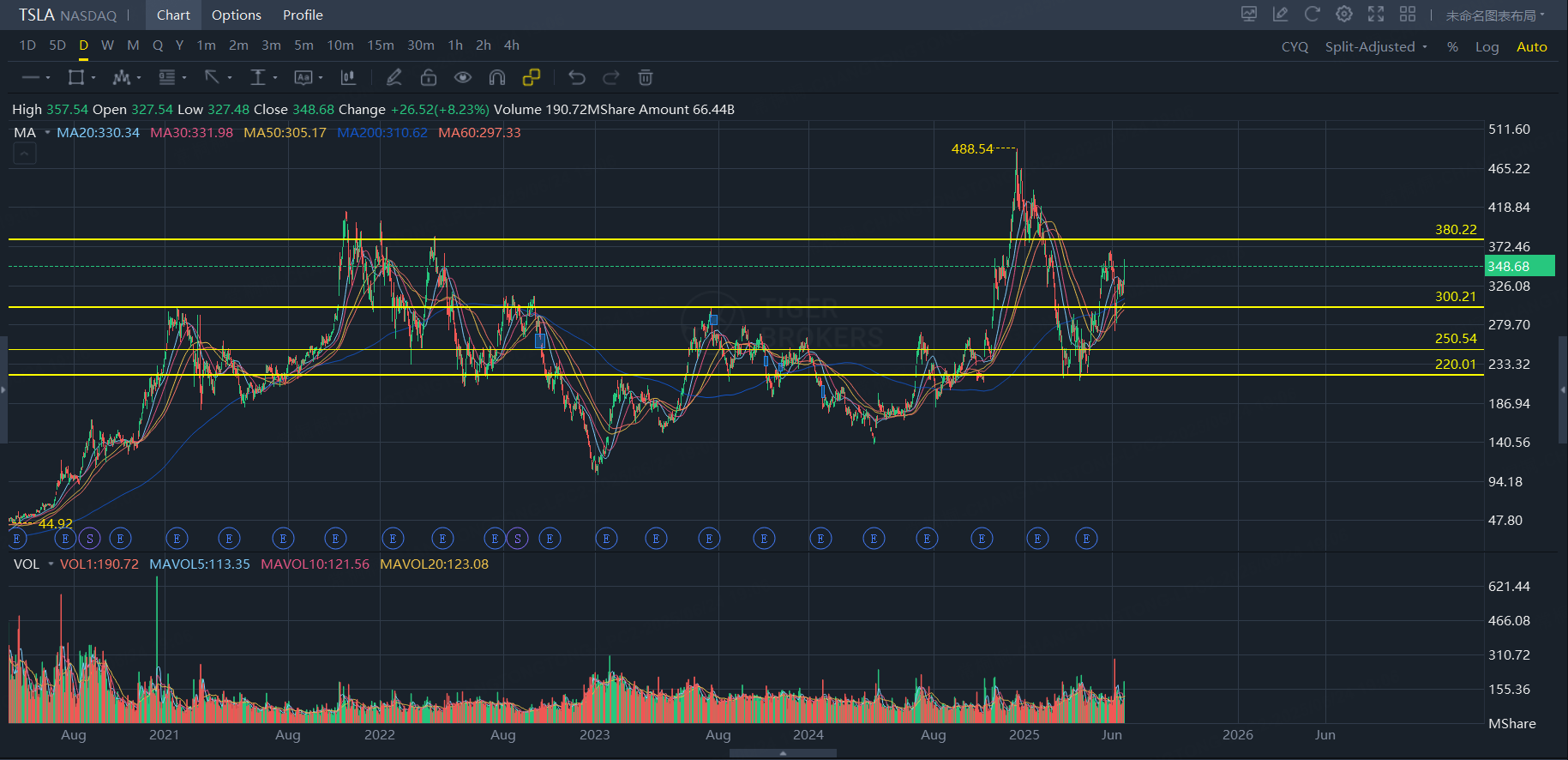Screen dimensions: 1568x760
Task: Open Fibonacci tool options arrow
Action: click(x=183, y=78)
